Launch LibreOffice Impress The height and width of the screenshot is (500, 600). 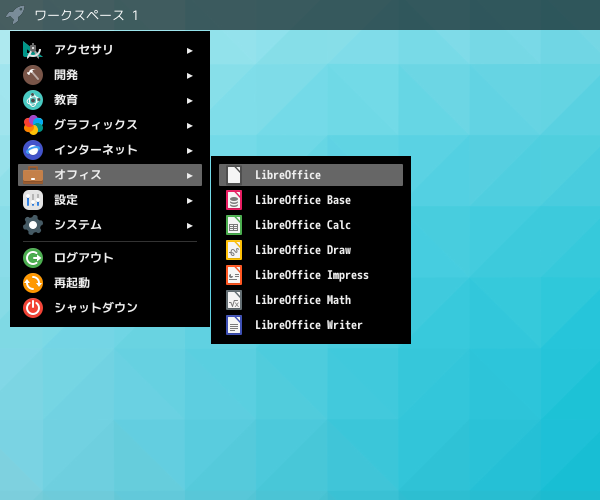(x=311, y=275)
